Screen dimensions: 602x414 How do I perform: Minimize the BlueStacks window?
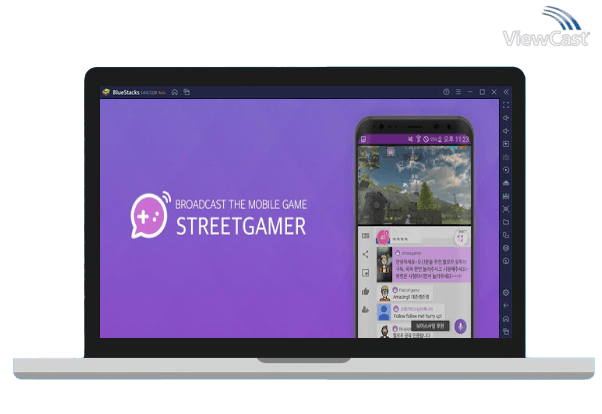click(470, 92)
